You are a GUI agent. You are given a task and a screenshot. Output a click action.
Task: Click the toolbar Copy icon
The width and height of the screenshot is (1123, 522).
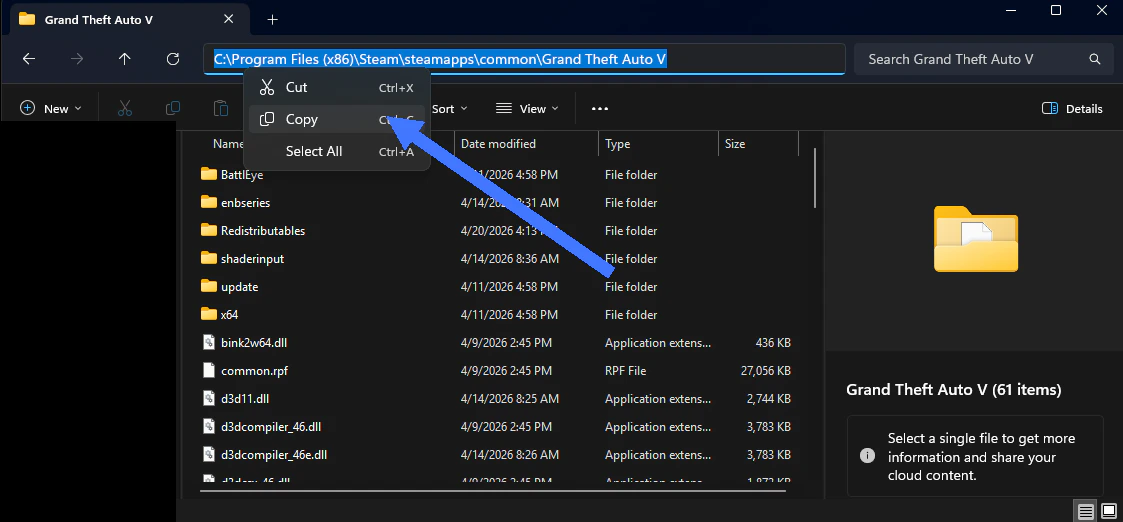(173, 108)
